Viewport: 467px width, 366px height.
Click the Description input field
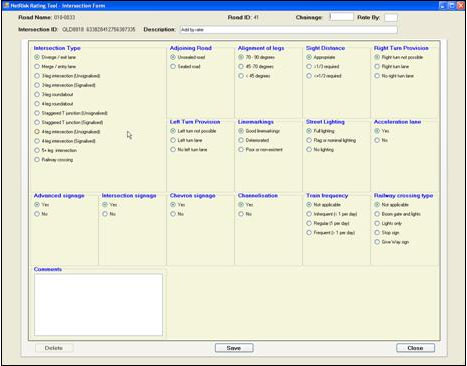(288, 30)
